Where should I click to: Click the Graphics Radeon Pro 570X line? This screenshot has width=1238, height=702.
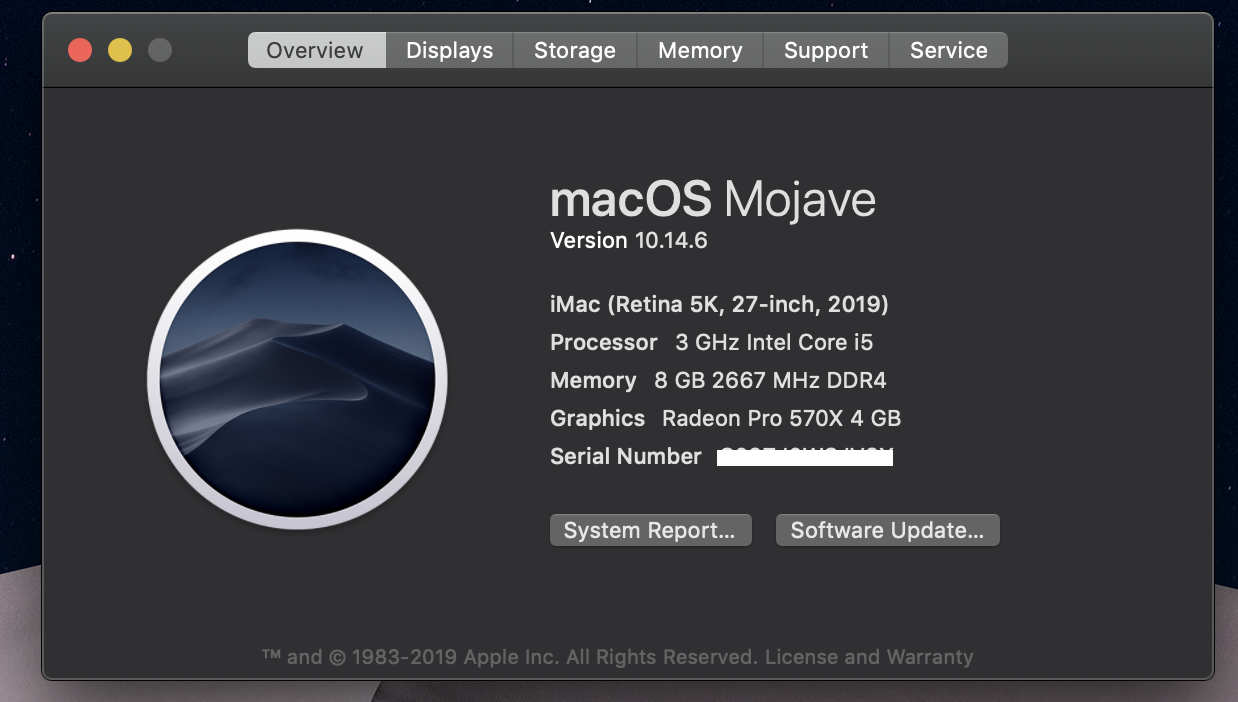725,418
